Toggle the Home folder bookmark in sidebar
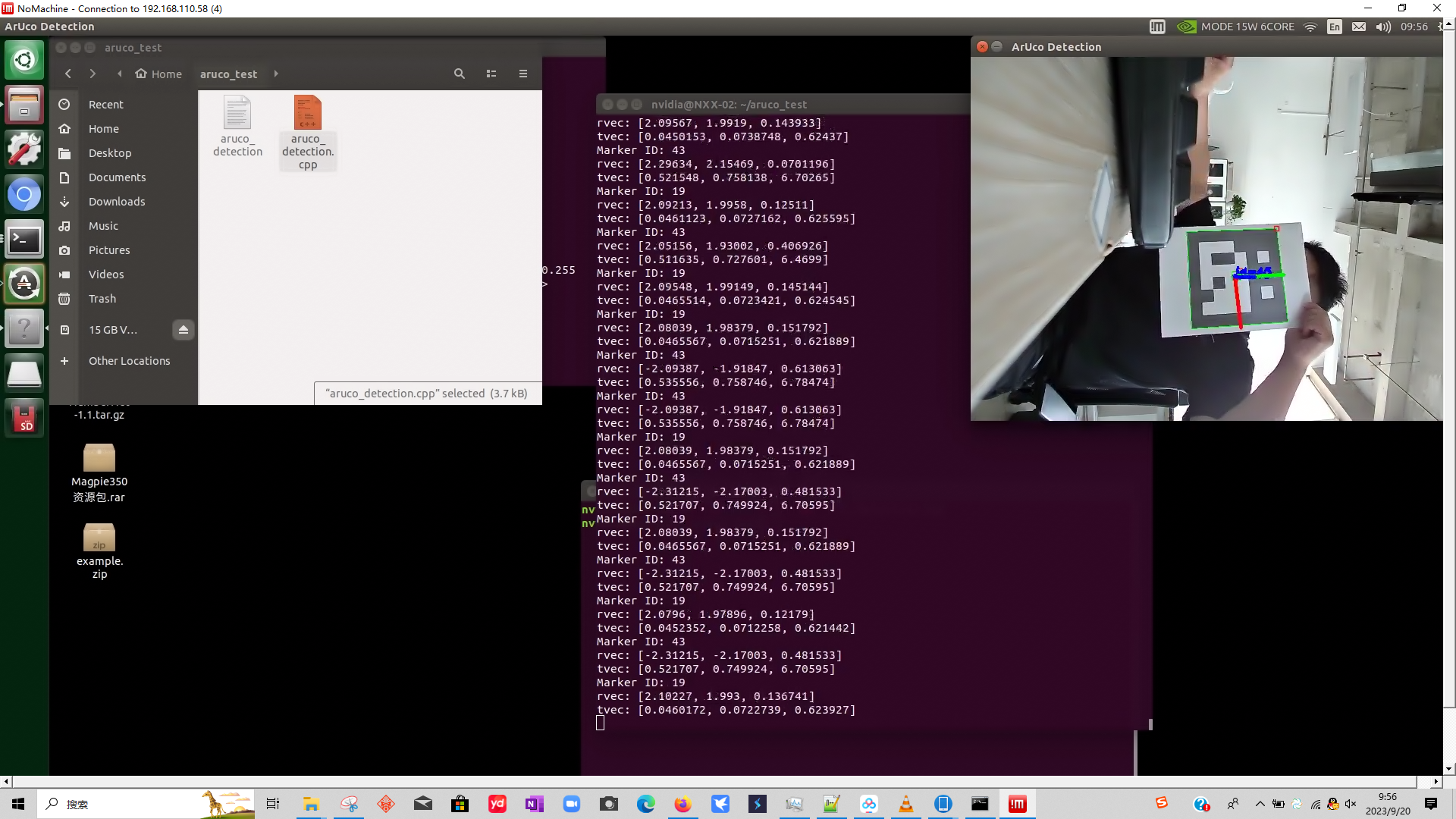The image size is (1456, 819). (103, 128)
